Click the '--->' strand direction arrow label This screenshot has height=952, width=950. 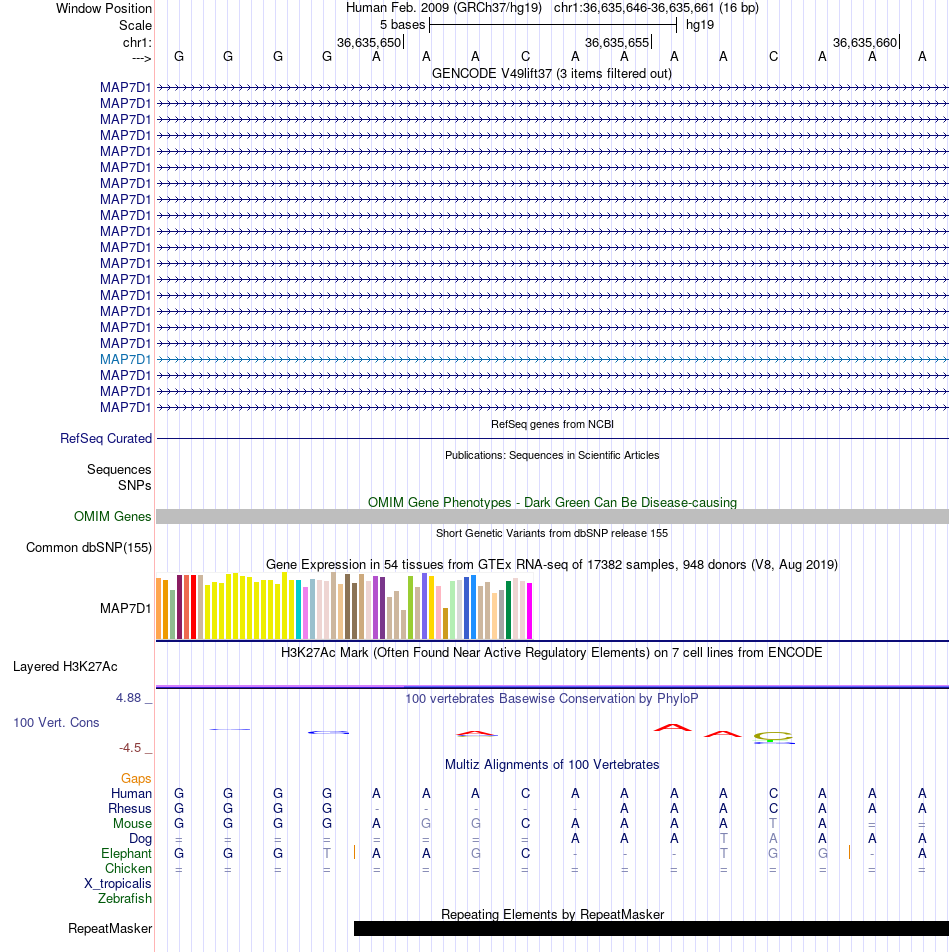click(141, 58)
